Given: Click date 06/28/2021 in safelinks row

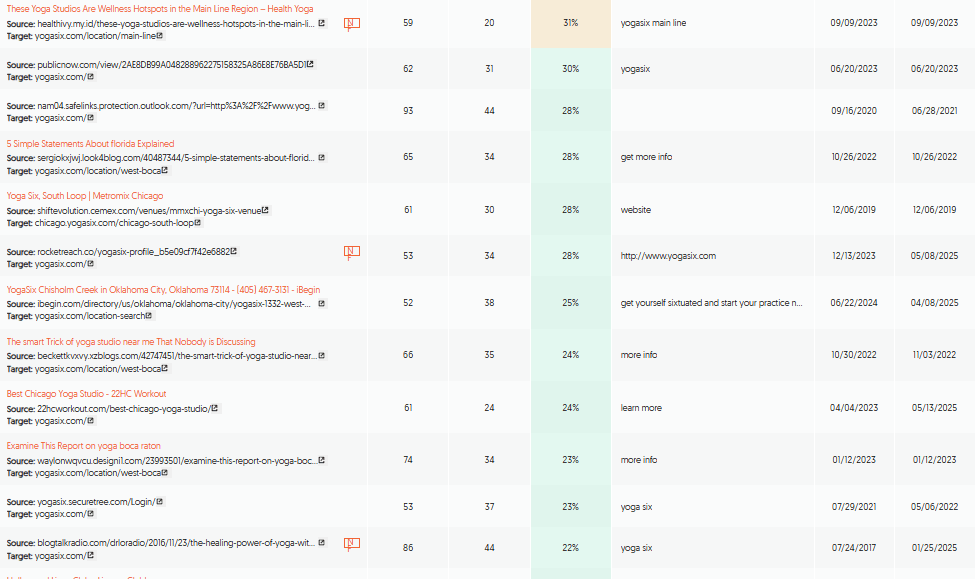Looking at the screenshot, I should (934, 111).
